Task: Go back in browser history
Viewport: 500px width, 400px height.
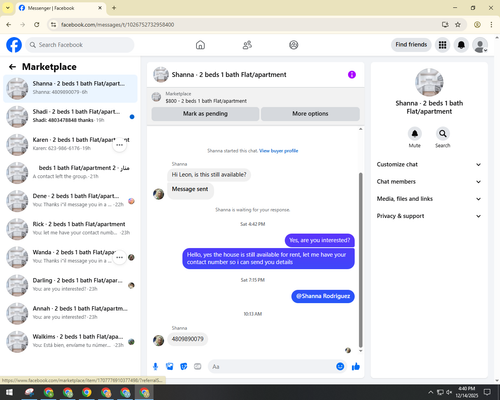Action: 9,25
